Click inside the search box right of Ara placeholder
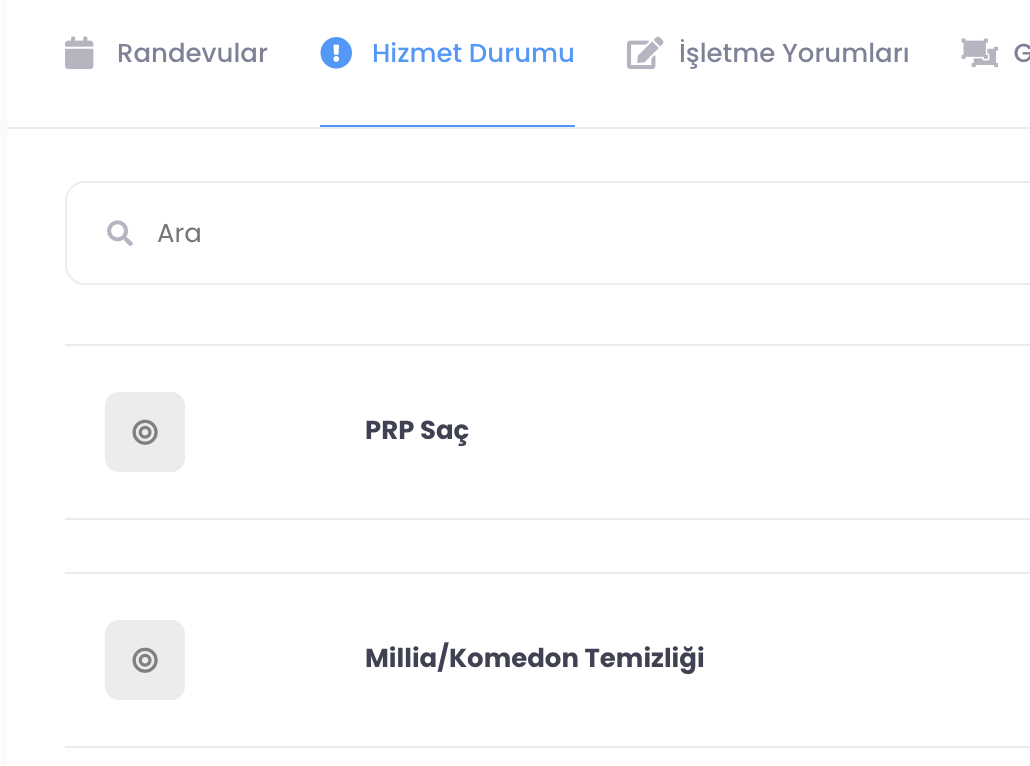Image resolution: width=1030 pixels, height=766 pixels. pyautogui.click(x=600, y=234)
